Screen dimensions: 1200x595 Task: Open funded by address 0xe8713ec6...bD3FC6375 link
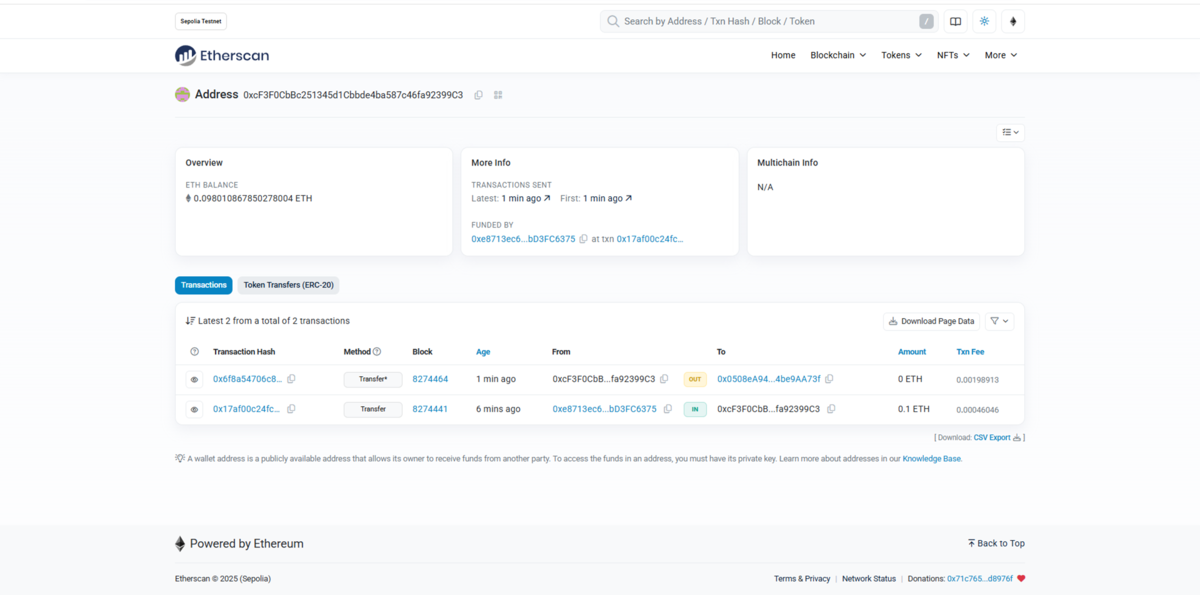(523, 239)
